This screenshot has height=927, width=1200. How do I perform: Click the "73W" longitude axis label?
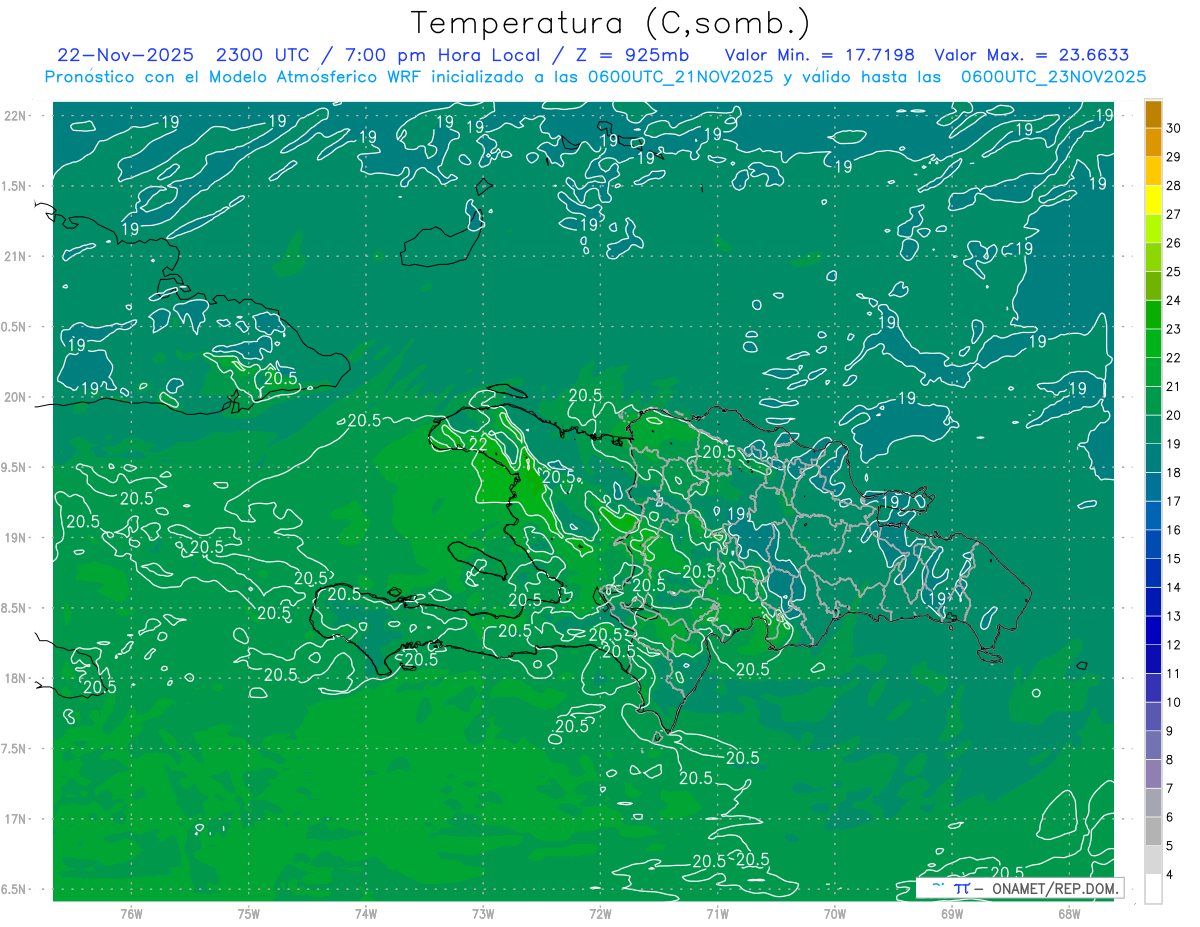click(x=483, y=913)
